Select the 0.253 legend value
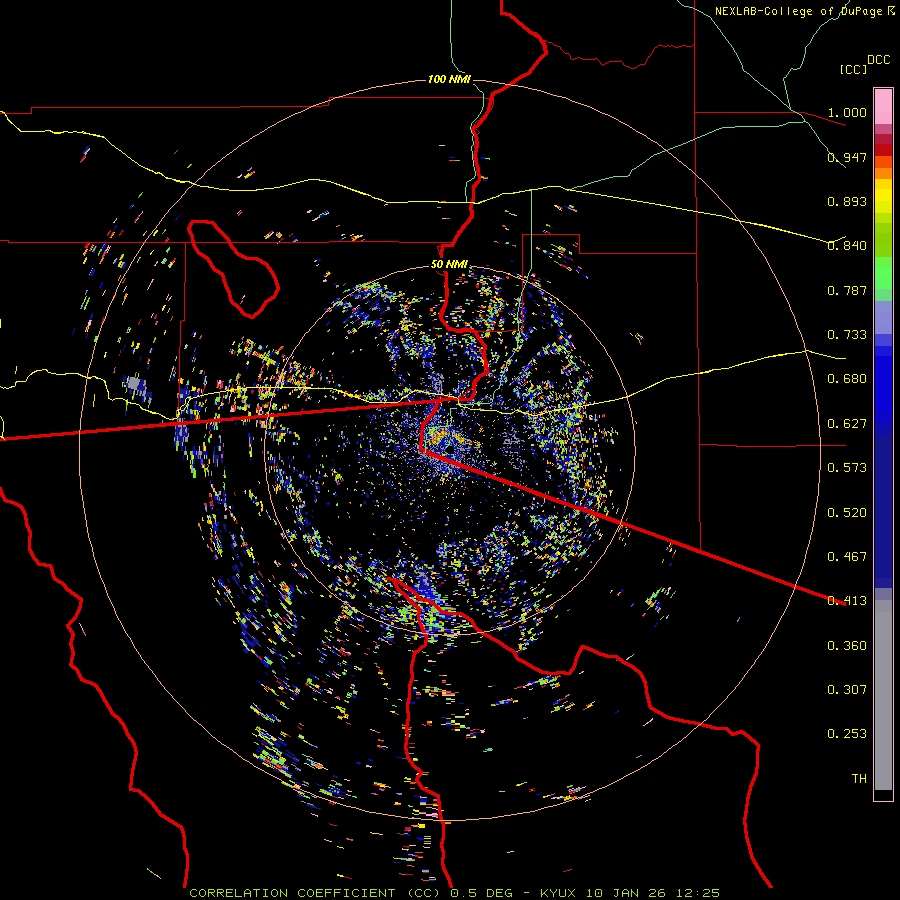The height and width of the screenshot is (900, 900). point(847,734)
